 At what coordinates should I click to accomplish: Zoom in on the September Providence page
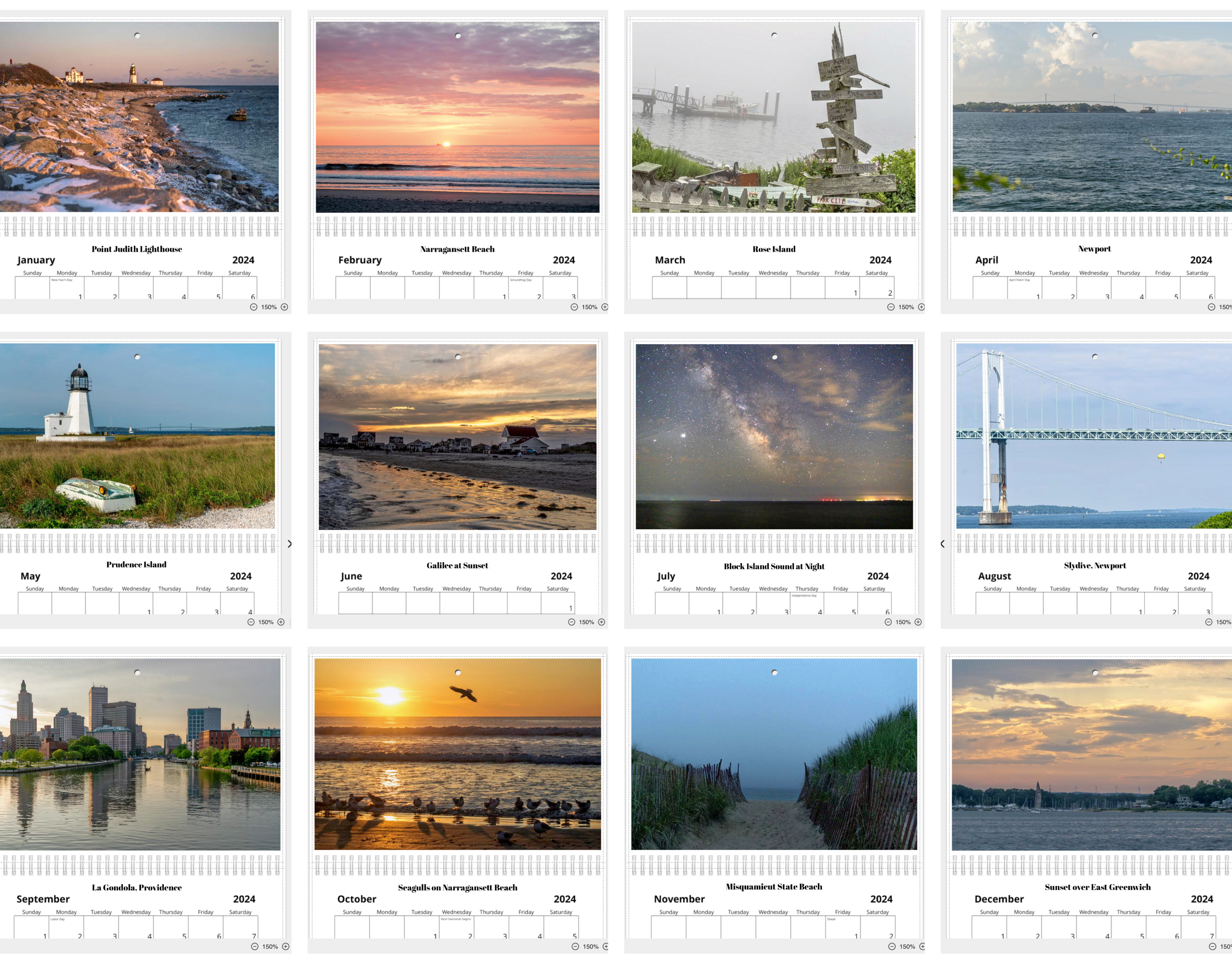point(285,946)
